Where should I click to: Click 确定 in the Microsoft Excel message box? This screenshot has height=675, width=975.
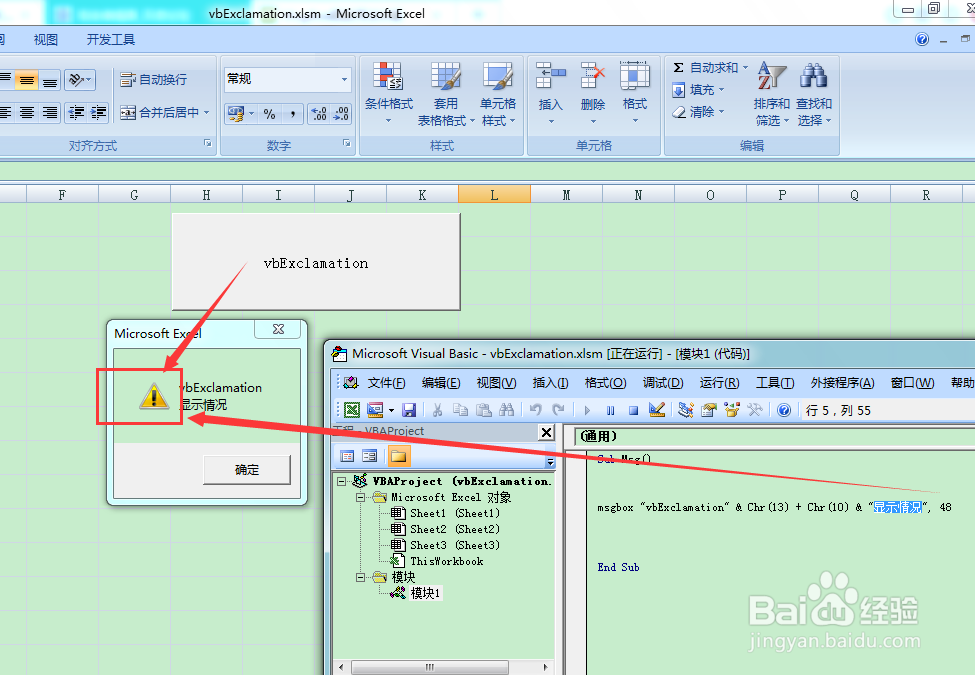pos(246,470)
